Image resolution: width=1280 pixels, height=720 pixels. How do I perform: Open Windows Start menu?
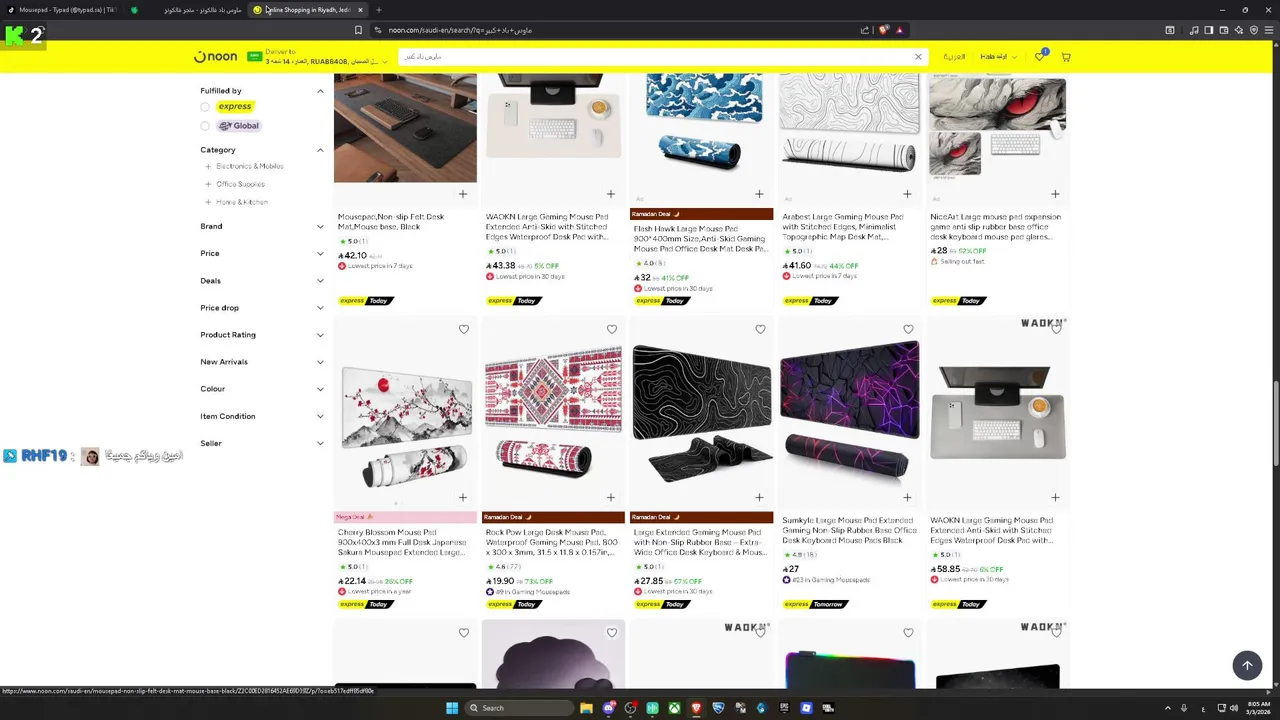452,708
